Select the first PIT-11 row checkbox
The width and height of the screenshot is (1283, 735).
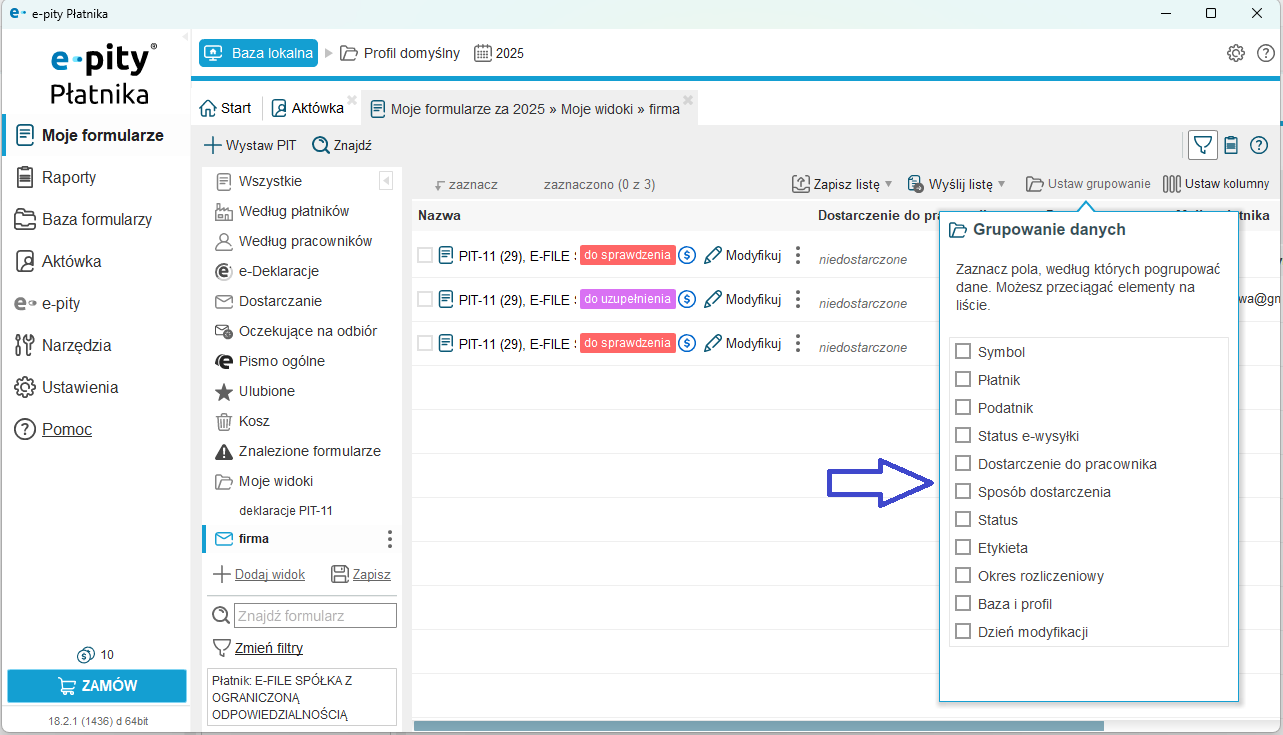(x=425, y=255)
